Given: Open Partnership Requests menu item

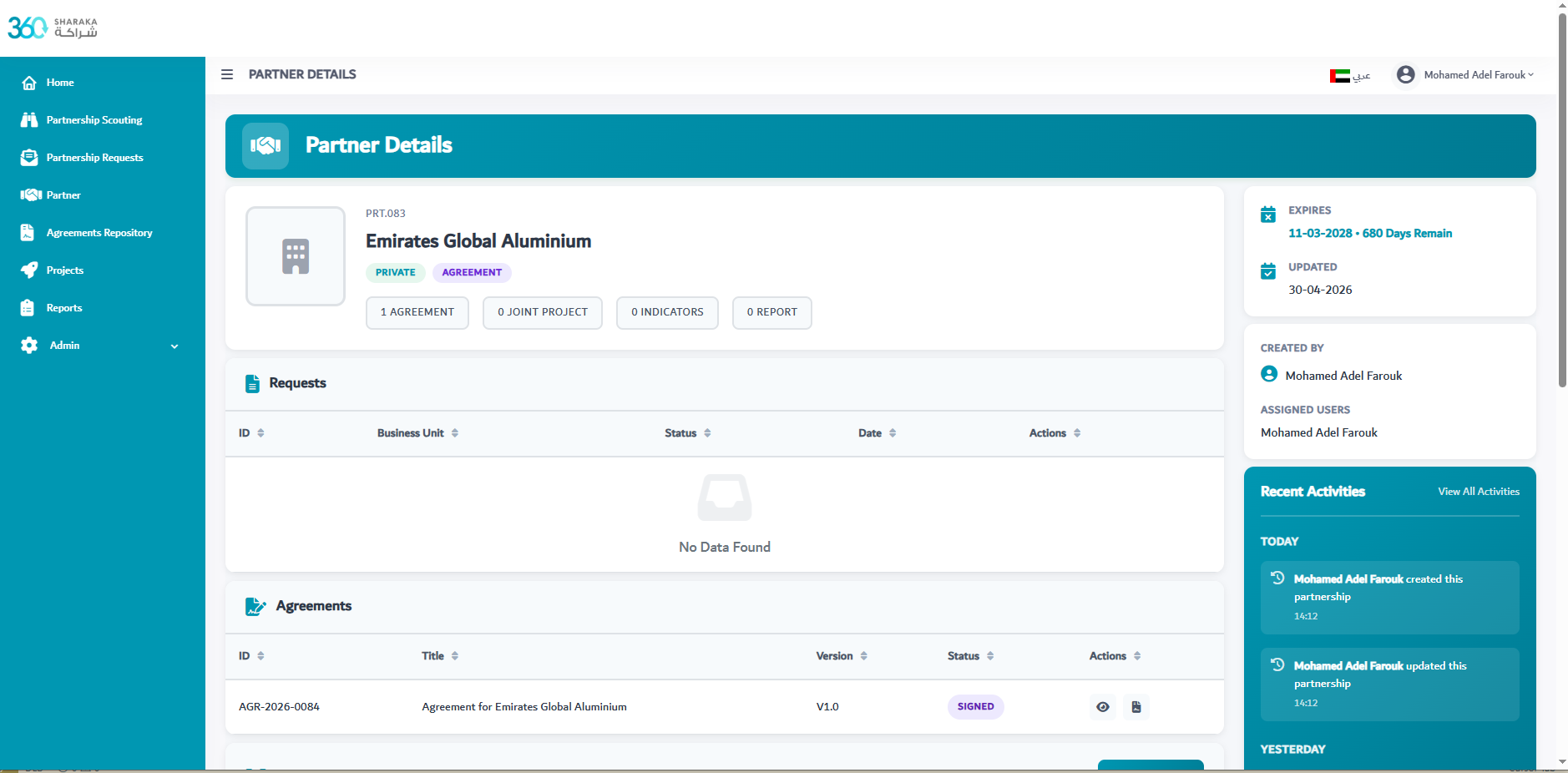Looking at the screenshot, I should 95,158.
